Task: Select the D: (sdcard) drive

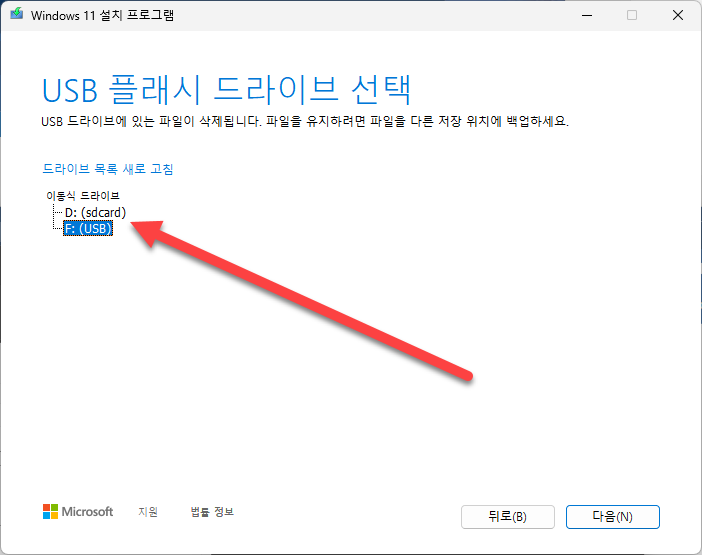Action: point(95,212)
